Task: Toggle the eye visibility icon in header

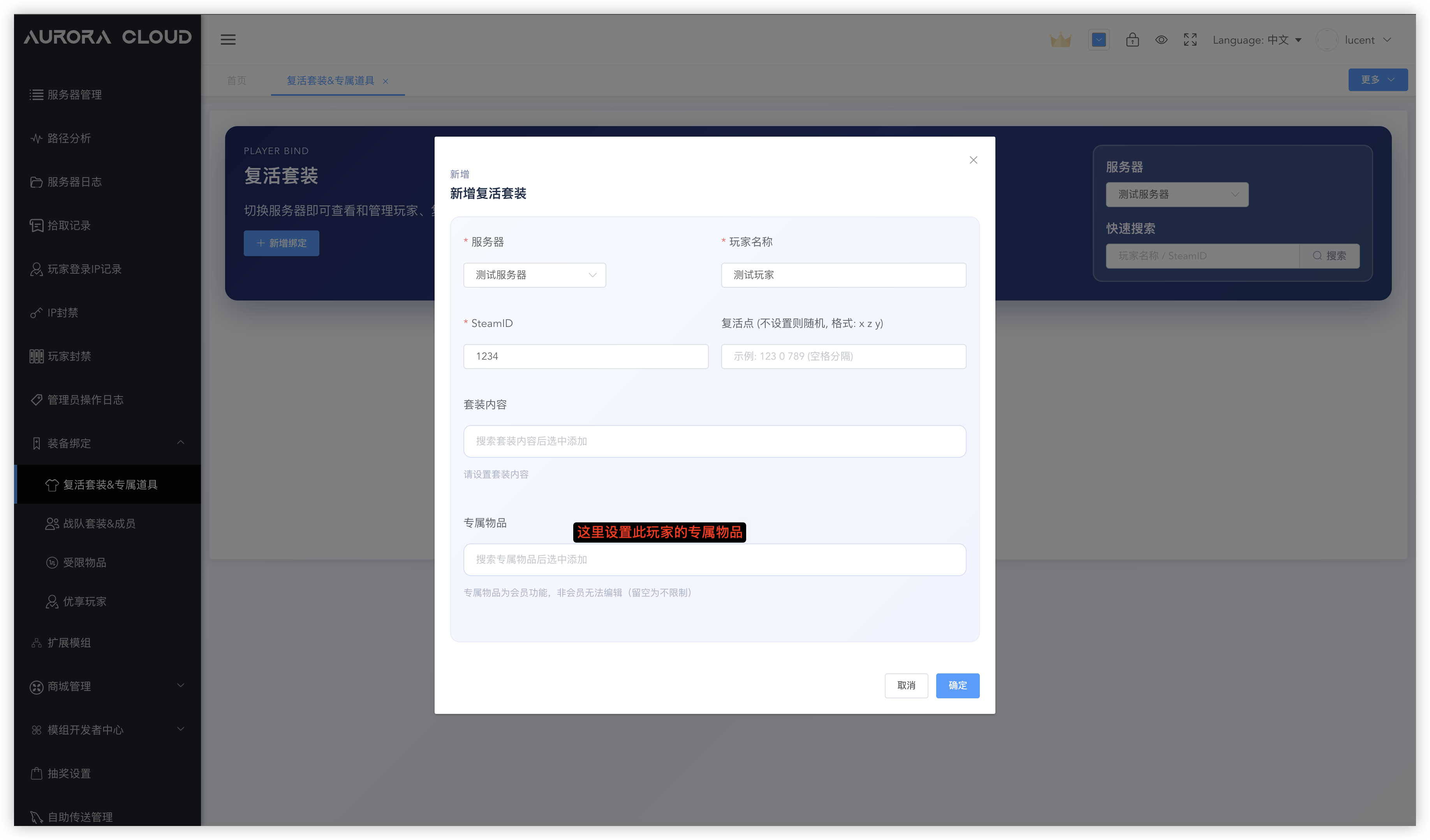Action: pos(1161,40)
